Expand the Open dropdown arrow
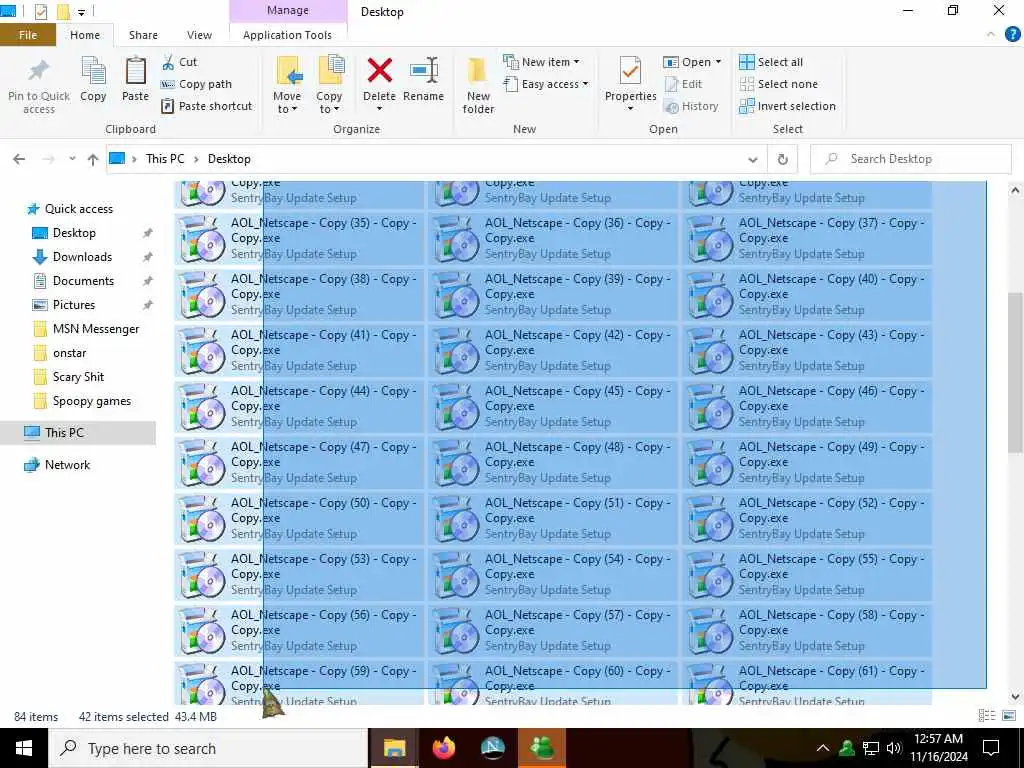 (718, 62)
